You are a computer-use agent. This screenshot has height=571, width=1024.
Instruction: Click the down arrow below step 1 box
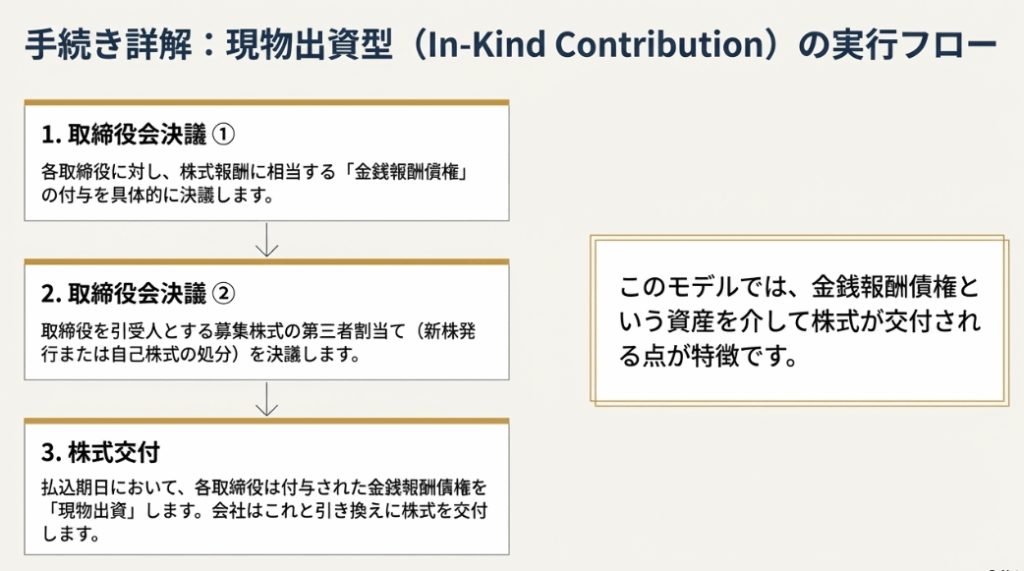pos(267,240)
